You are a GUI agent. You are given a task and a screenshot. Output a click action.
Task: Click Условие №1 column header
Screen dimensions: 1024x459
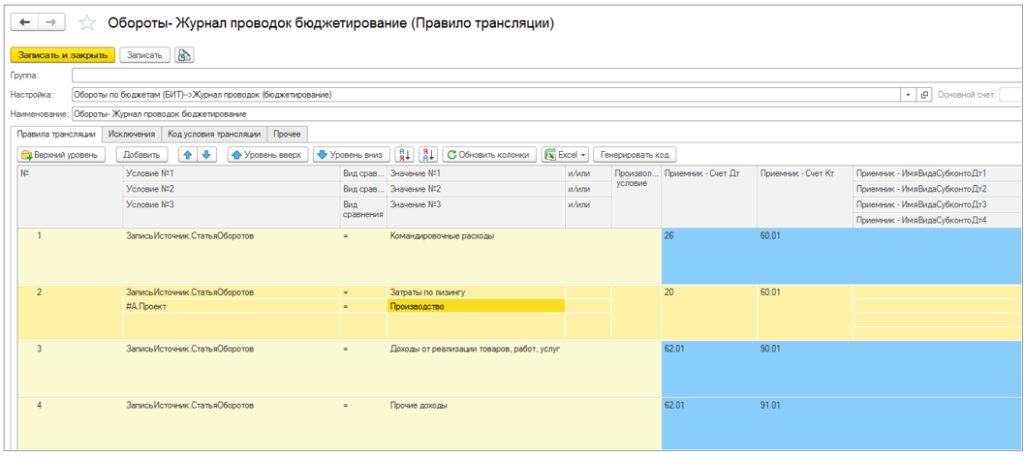231,173
